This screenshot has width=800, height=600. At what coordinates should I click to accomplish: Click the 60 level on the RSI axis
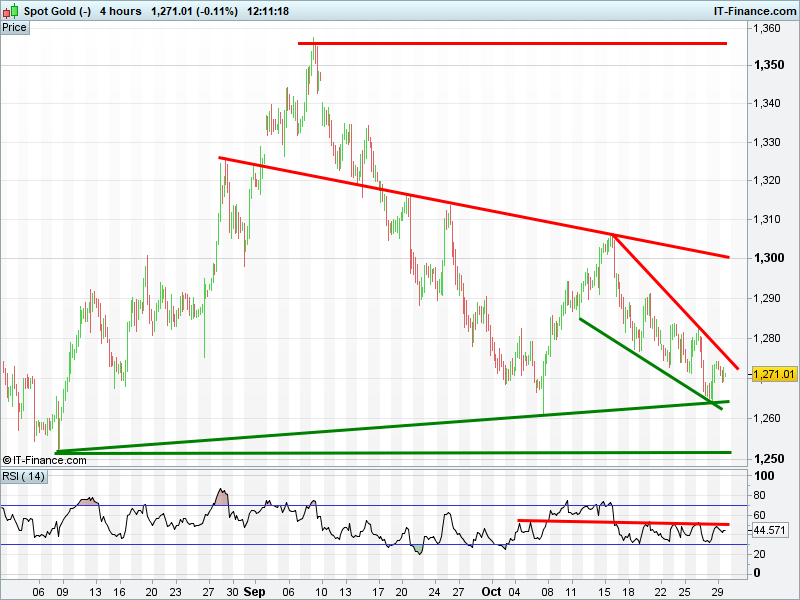tap(759, 515)
